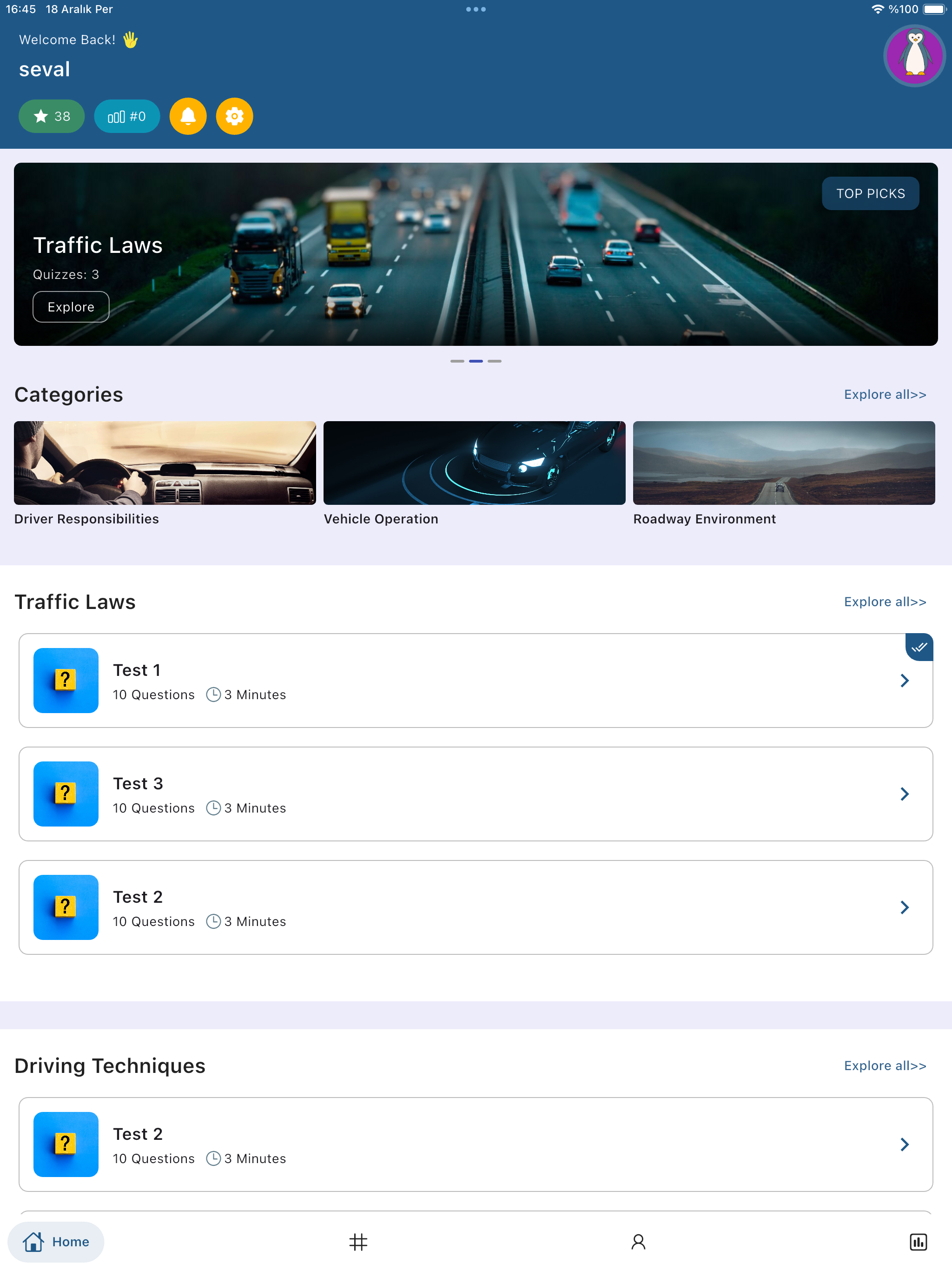Click Explore all link next to Categories
The width and height of the screenshot is (952, 1270).
884,395
